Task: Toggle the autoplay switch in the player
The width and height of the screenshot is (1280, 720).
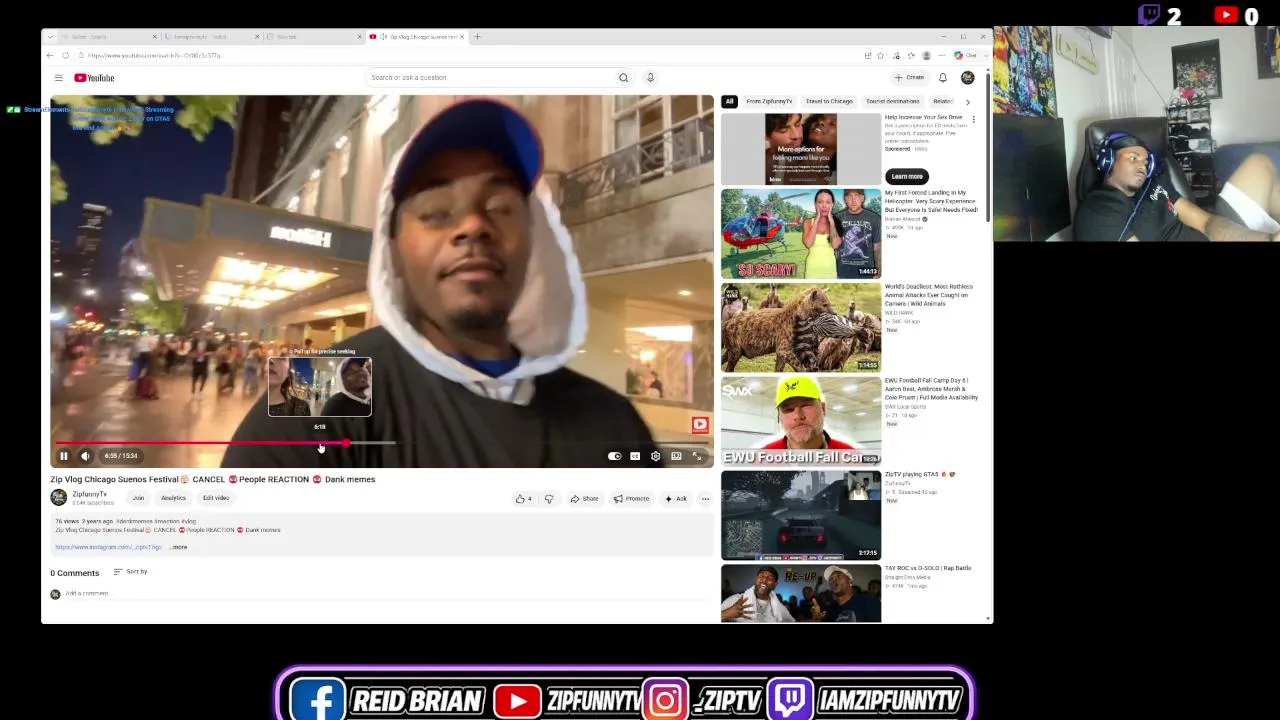Action: coord(614,456)
